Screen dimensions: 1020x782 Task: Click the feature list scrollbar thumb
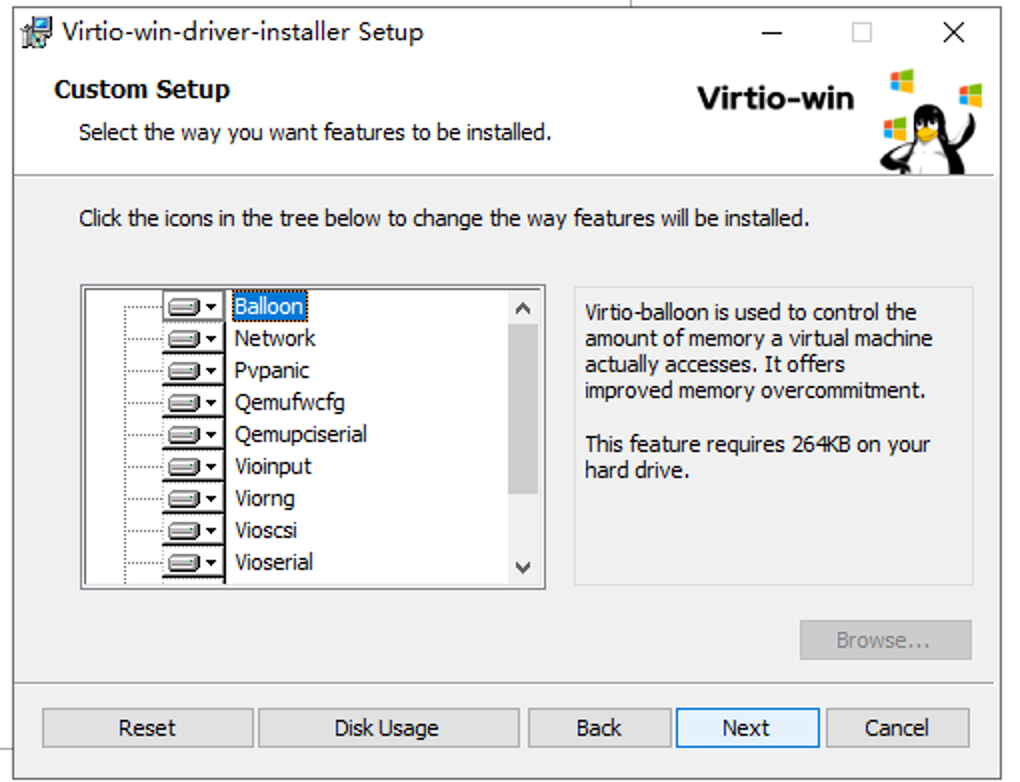pos(522,409)
